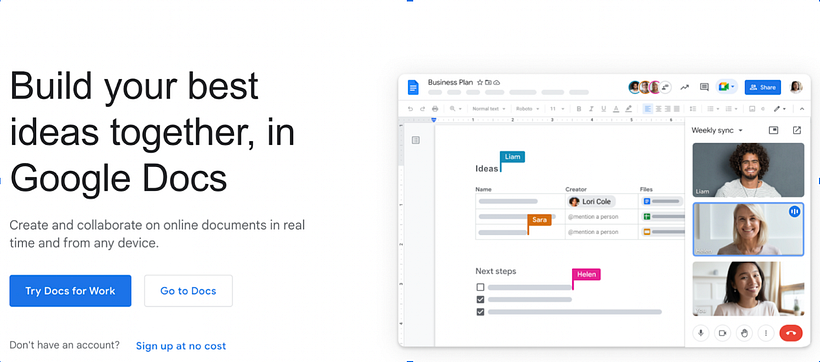Open the editing mode pencil dropdown
The image size is (820, 362).
(780, 109)
